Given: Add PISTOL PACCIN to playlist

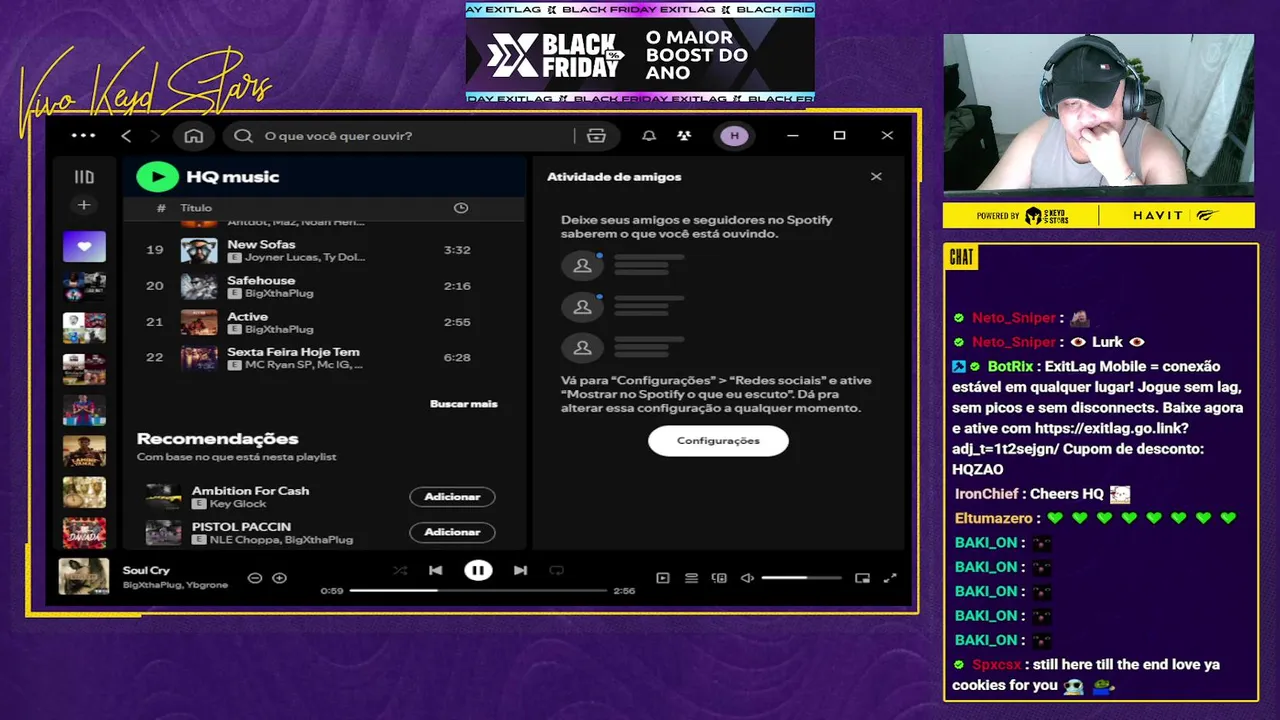Looking at the screenshot, I should [x=452, y=532].
